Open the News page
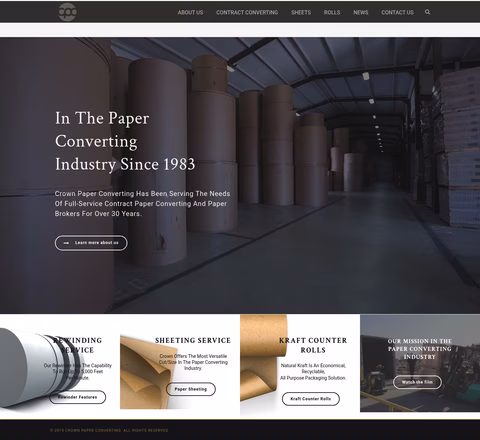Image resolution: width=480 pixels, height=440 pixels. click(x=361, y=12)
